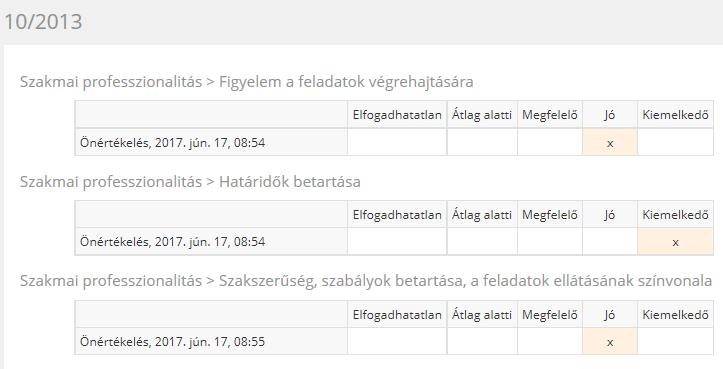Click Önértékelés 08:55 row label
Image resolution: width=723 pixels, height=369 pixels.
coord(172,342)
